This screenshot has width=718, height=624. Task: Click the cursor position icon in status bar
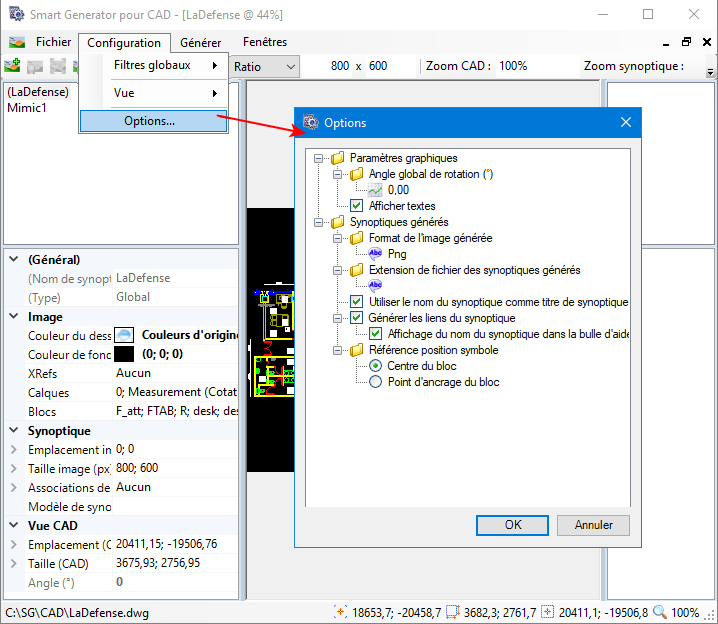coord(340,612)
